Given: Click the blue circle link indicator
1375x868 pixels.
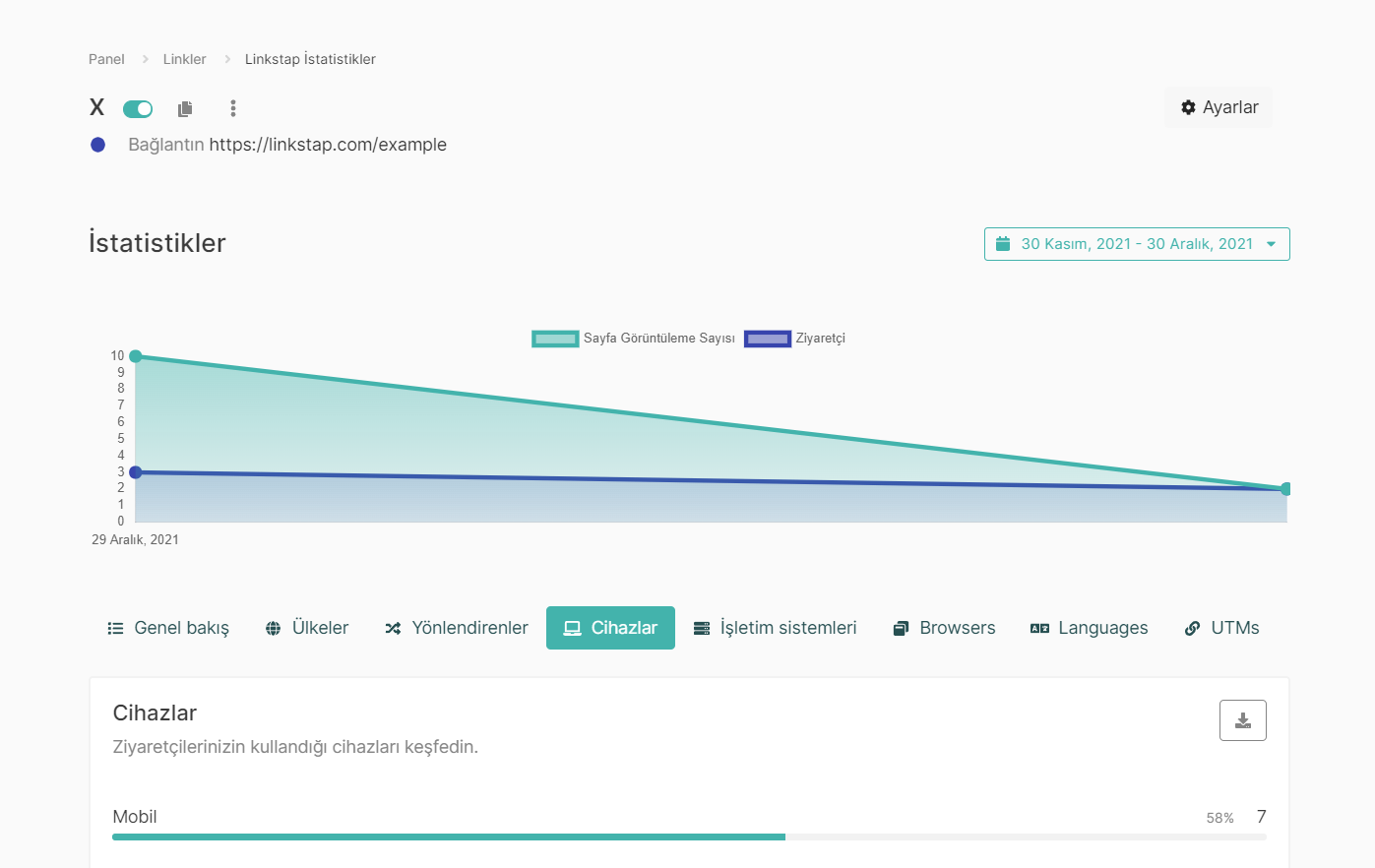Looking at the screenshot, I should [97, 145].
